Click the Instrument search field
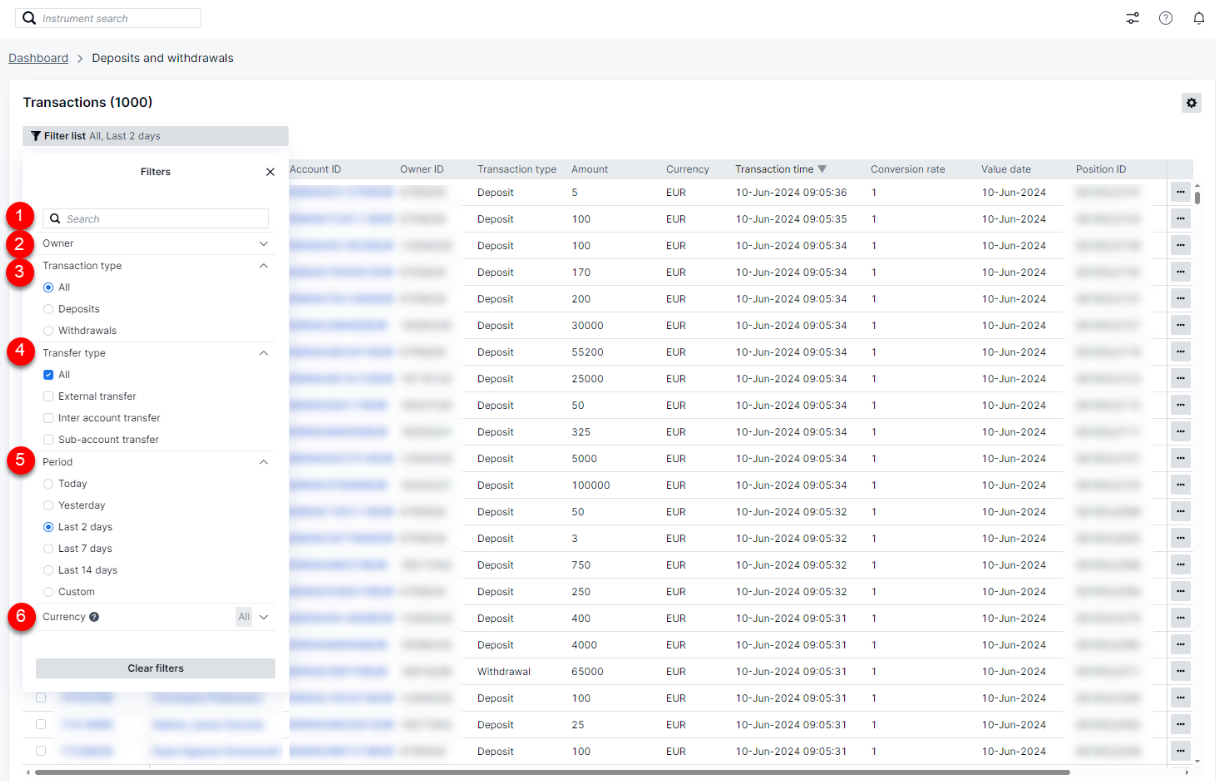The image size is (1216, 782). pos(118,18)
